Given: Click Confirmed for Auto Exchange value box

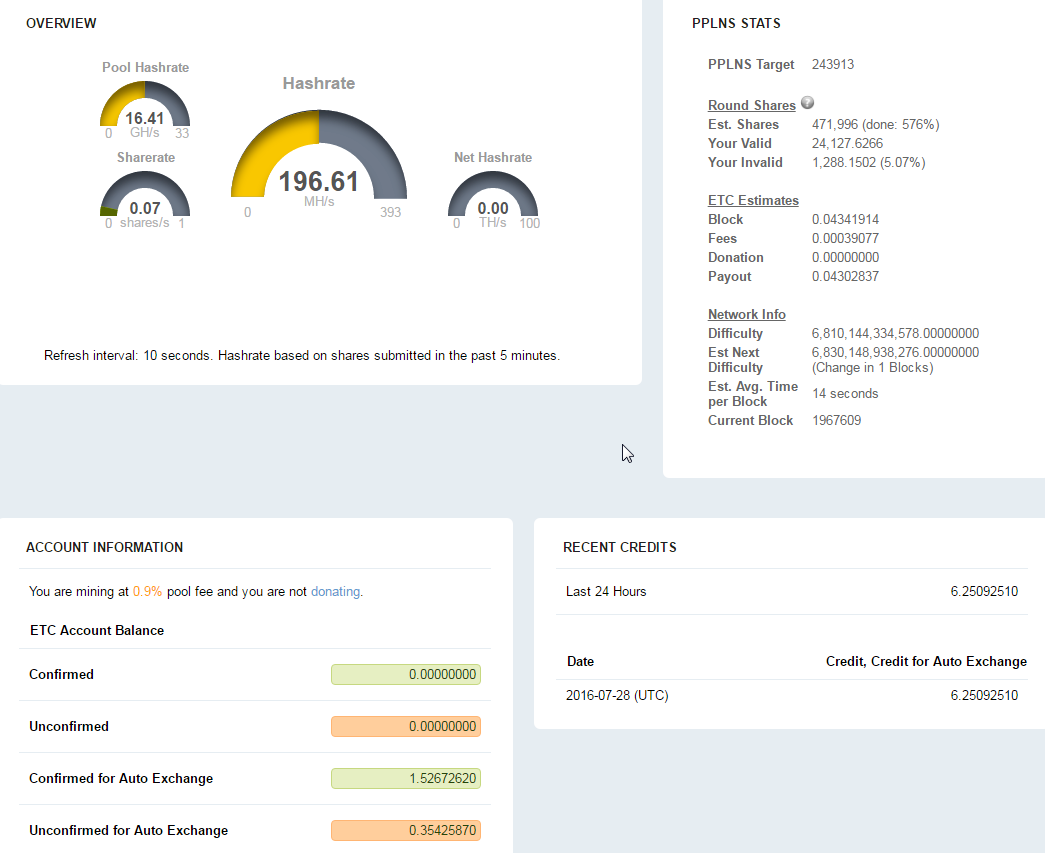Looking at the screenshot, I should pyautogui.click(x=406, y=779).
